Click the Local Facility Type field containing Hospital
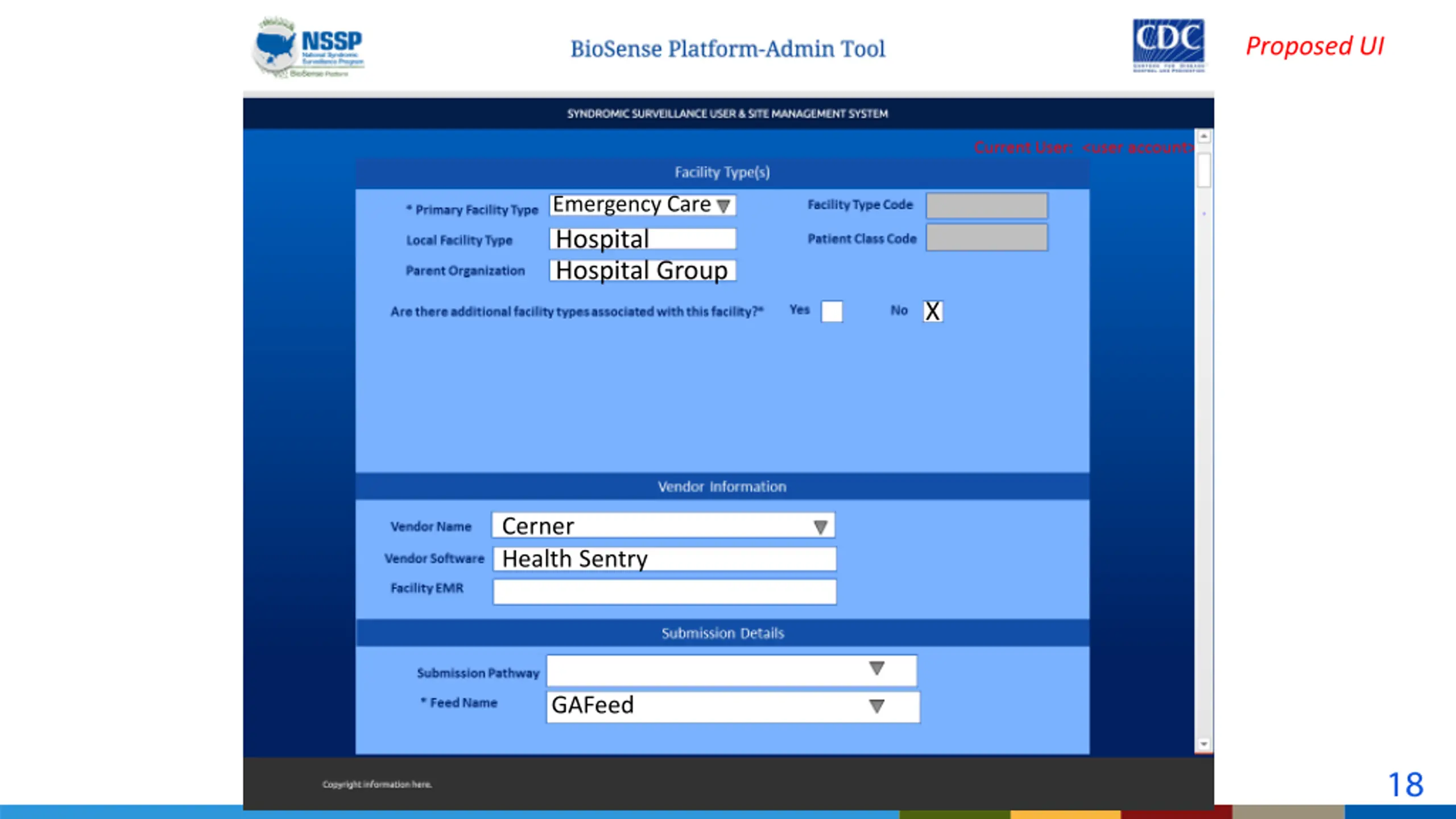This screenshot has width=1456, height=819. pyautogui.click(x=642, y=239)
